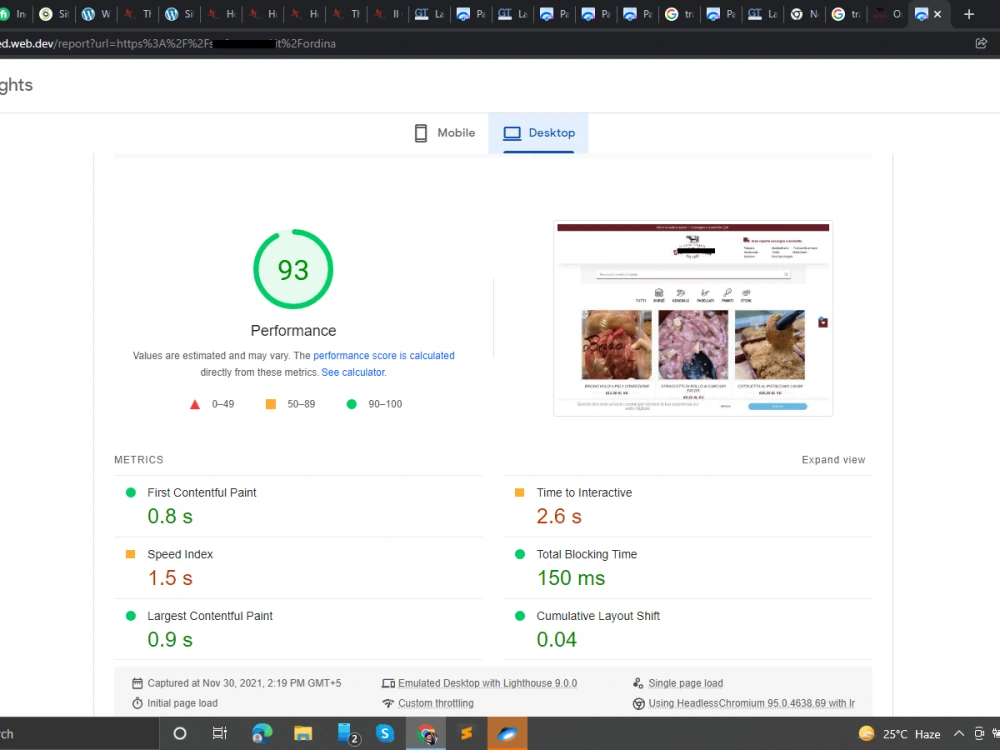
Task: Click green dot beside Total Blocking Time
Action: coord(520,554)
